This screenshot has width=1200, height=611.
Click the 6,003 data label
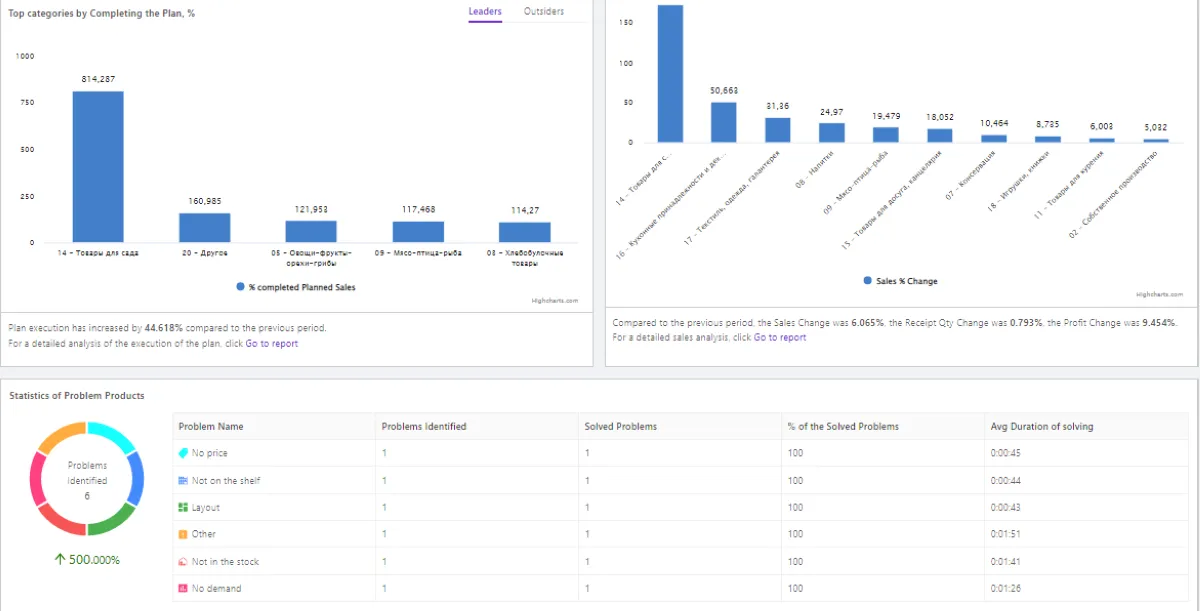coord(1101,126)
